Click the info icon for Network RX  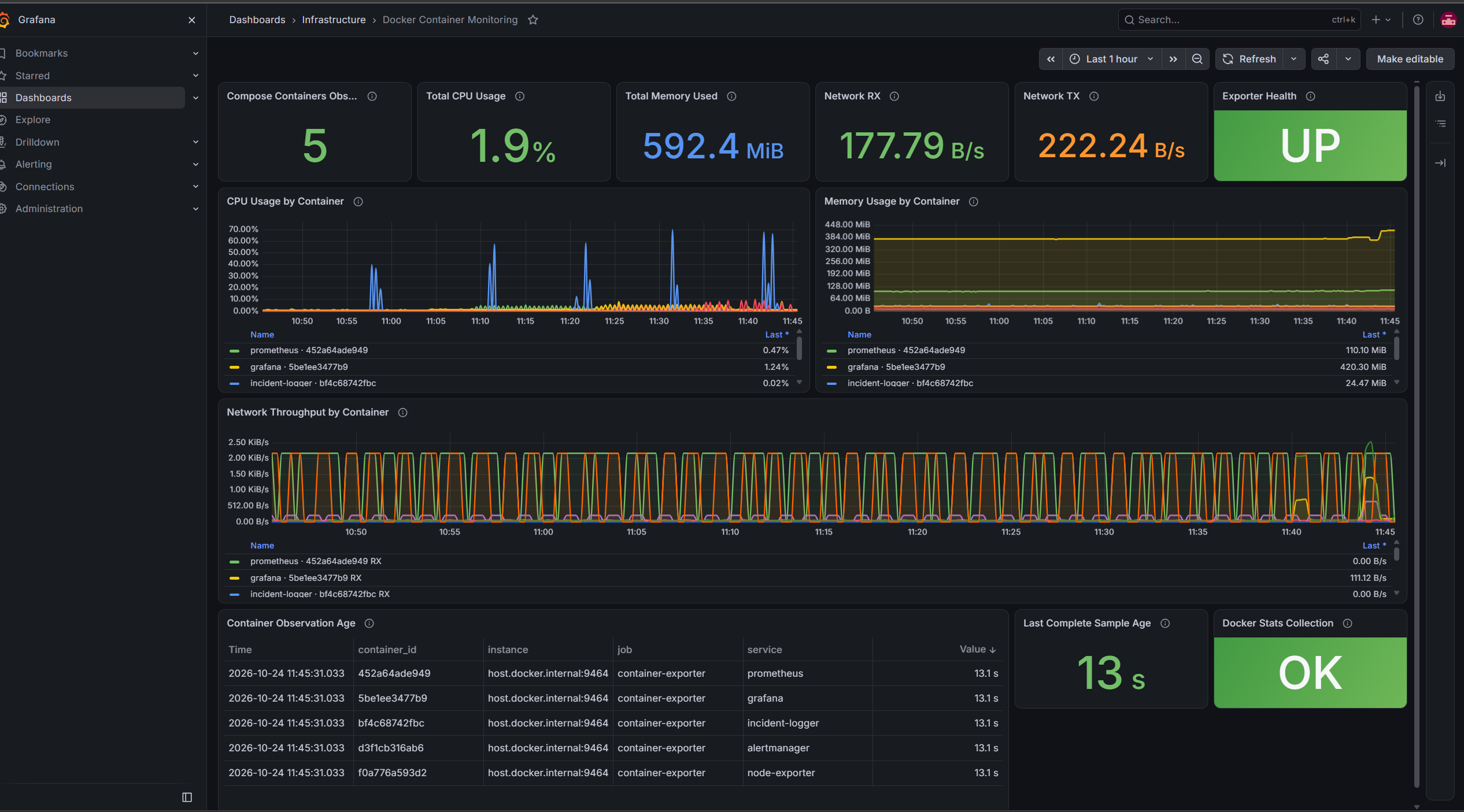point(894,96)
